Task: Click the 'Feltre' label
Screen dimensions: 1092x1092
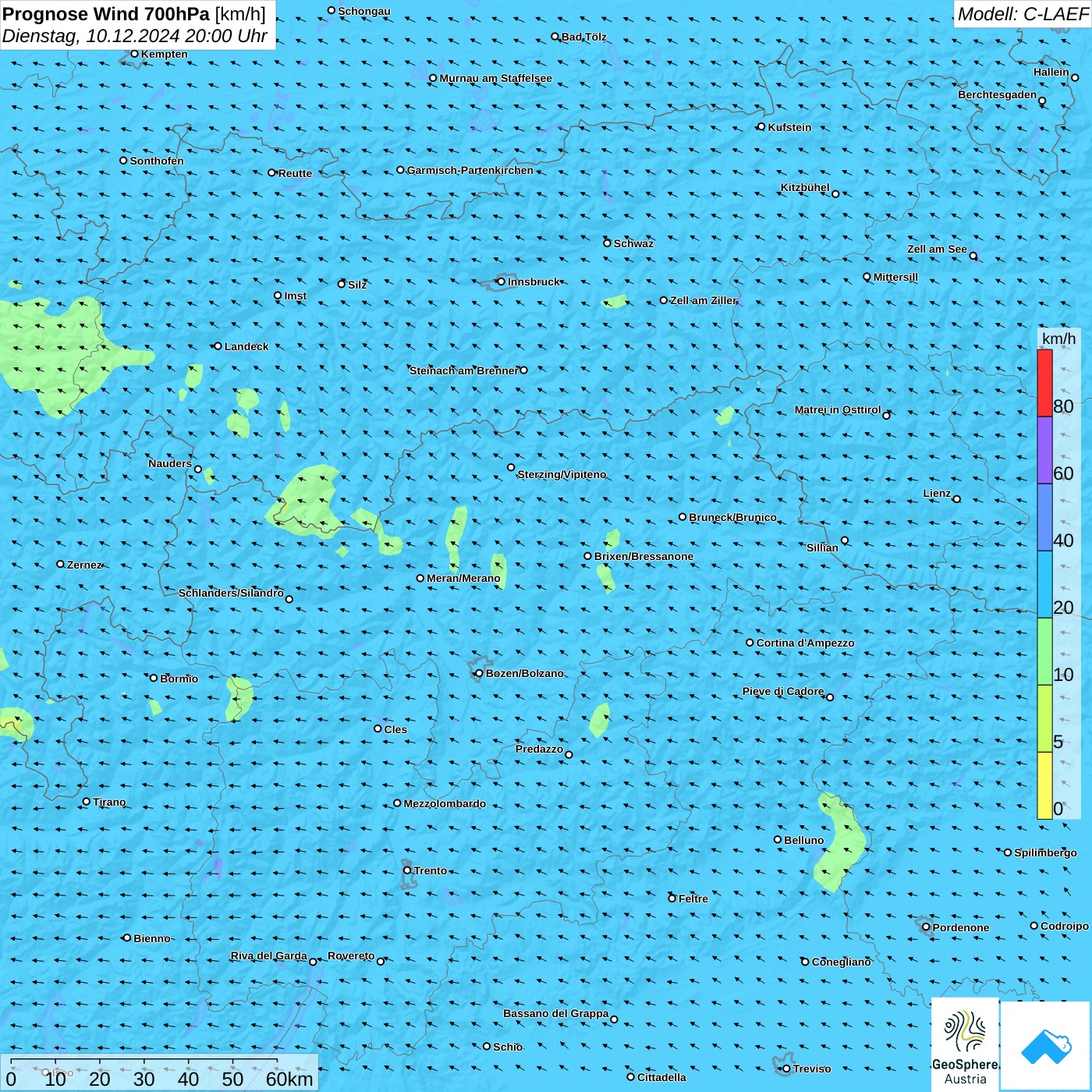Action: click(693, 899)
